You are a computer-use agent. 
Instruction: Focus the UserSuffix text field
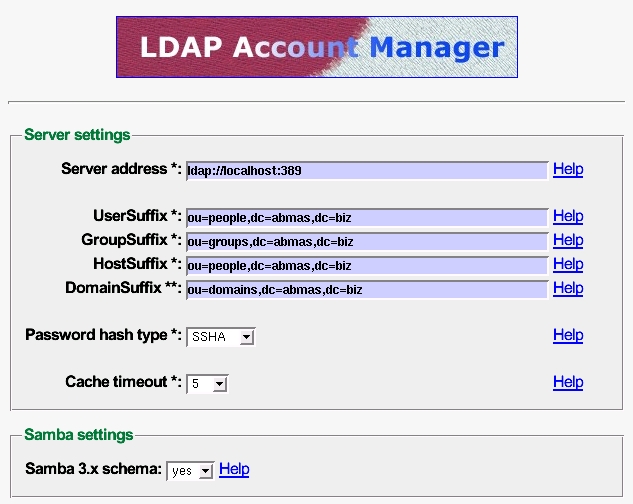(366, 217)
